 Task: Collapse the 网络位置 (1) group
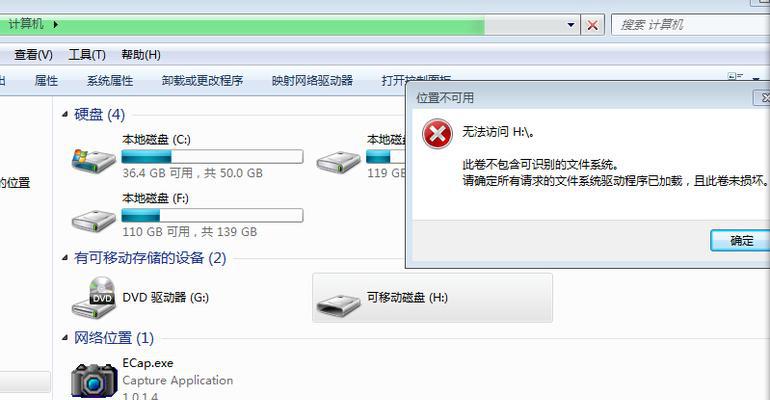[x=65, y=338]
